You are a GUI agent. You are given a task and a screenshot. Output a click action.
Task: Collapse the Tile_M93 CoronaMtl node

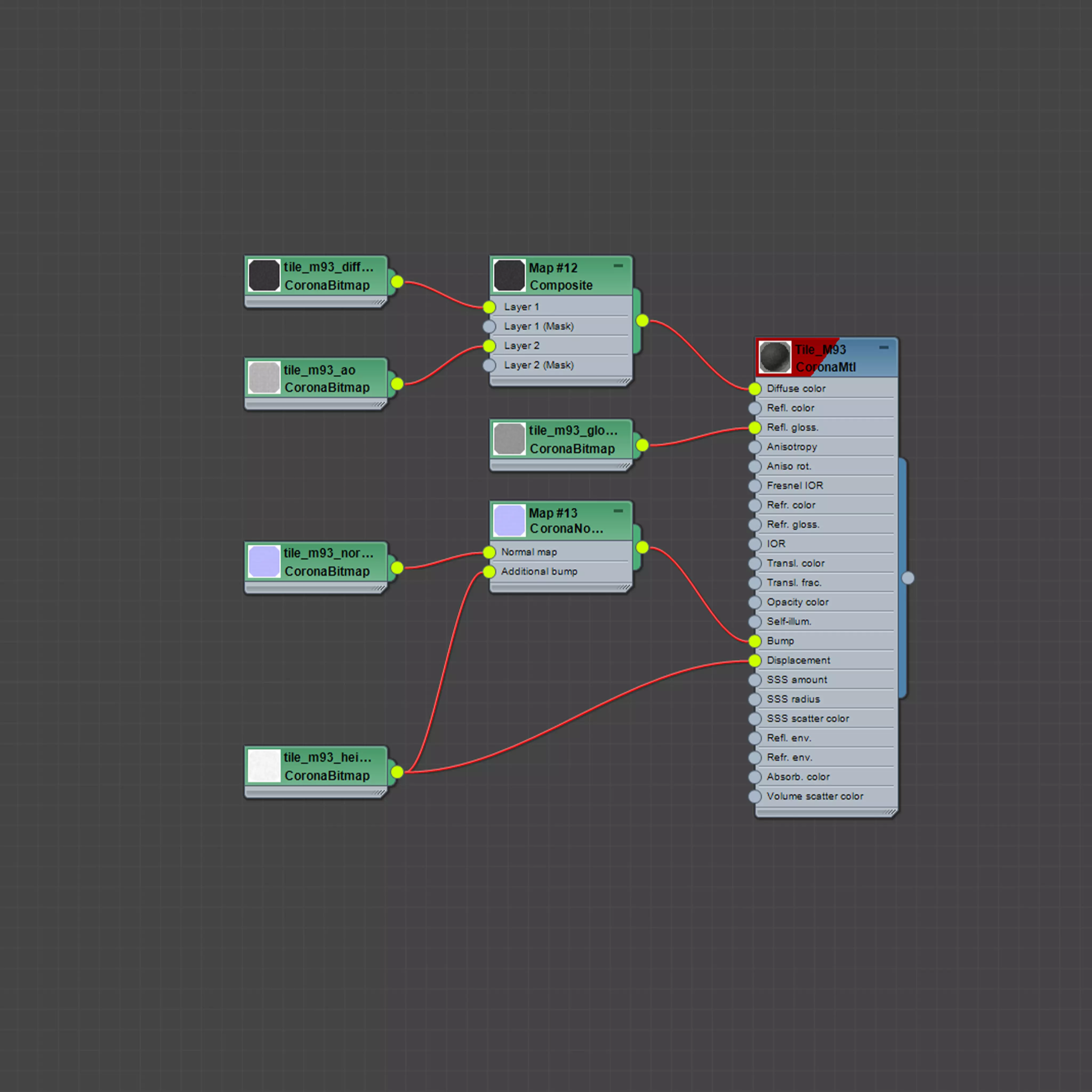[x=884, y=348]
